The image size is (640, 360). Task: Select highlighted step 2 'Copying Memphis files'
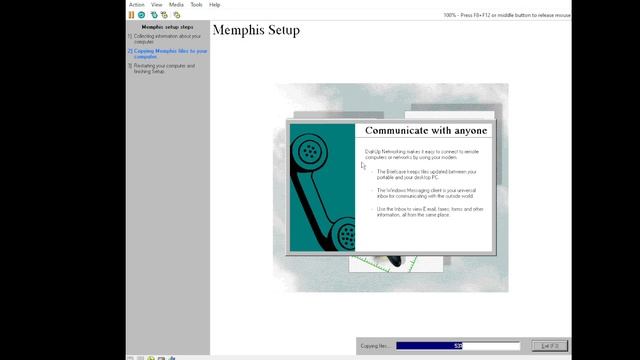(168, 54)
